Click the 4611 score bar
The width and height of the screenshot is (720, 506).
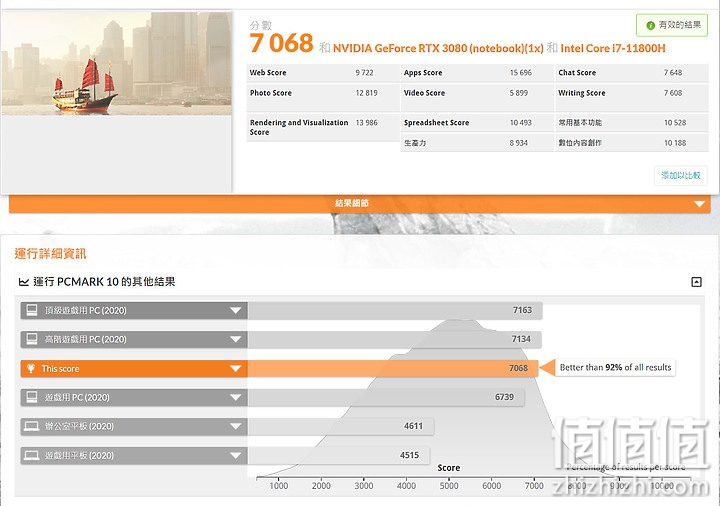(x=341, y=427)
